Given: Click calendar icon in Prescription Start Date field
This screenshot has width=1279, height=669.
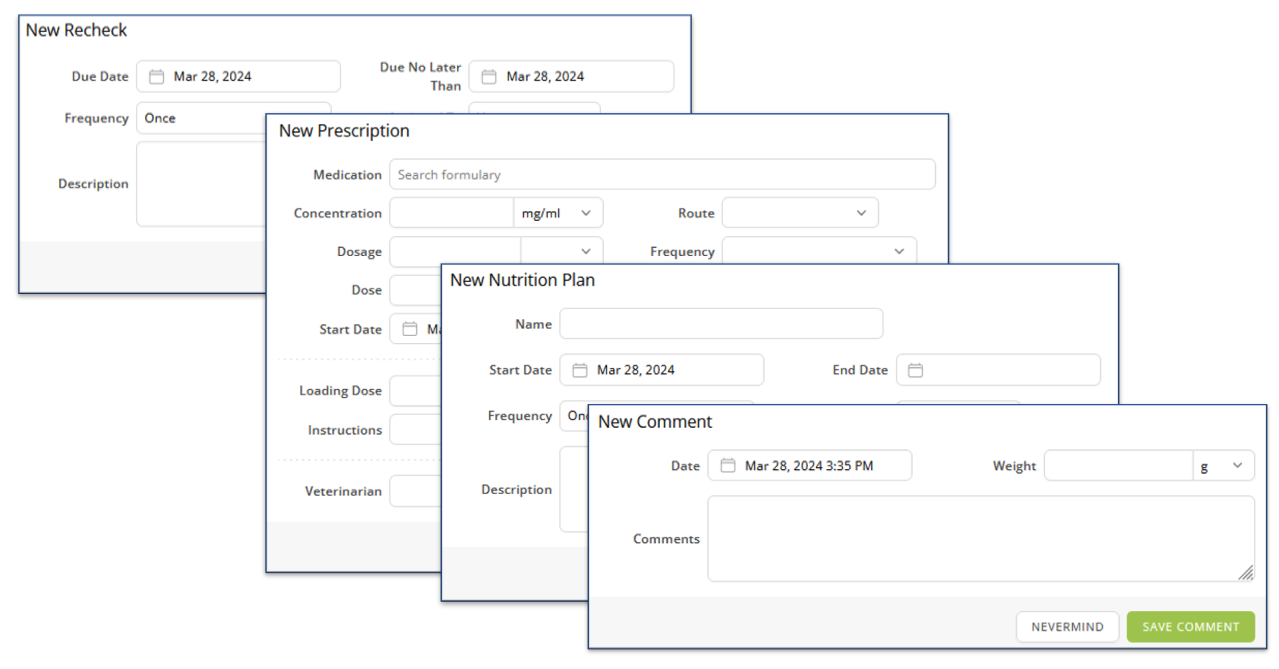Looking at the screenshot, I should coord(410,329).
